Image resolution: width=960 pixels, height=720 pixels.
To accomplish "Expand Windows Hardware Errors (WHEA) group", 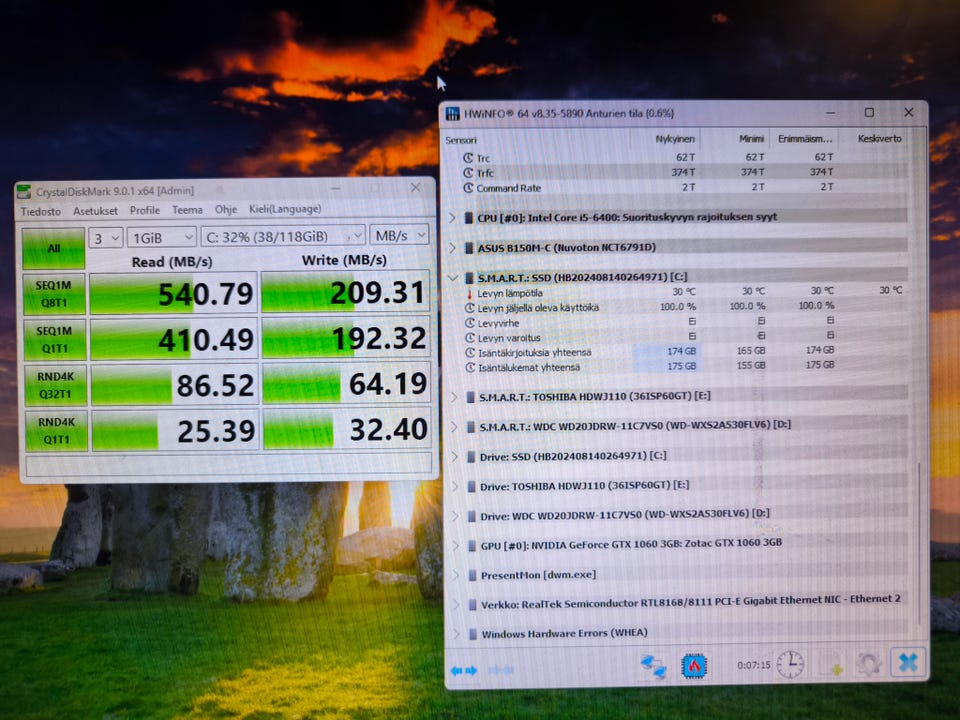I will tap(457, 634).
